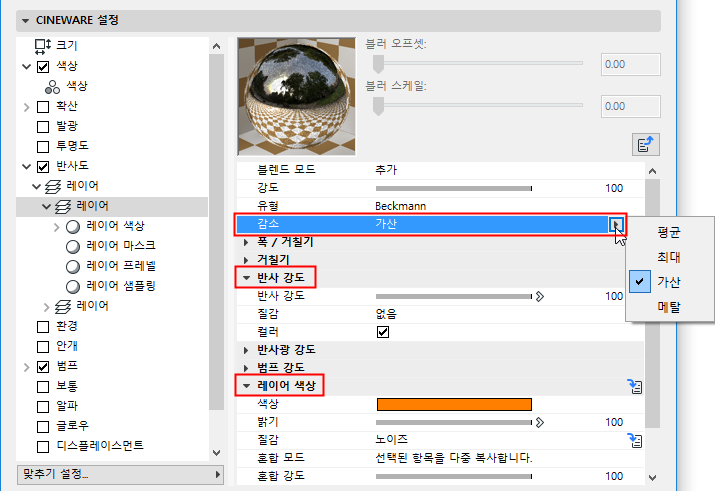
Task: Click the settings list scroll-up arrow
Action: click(x=653, y=171)
